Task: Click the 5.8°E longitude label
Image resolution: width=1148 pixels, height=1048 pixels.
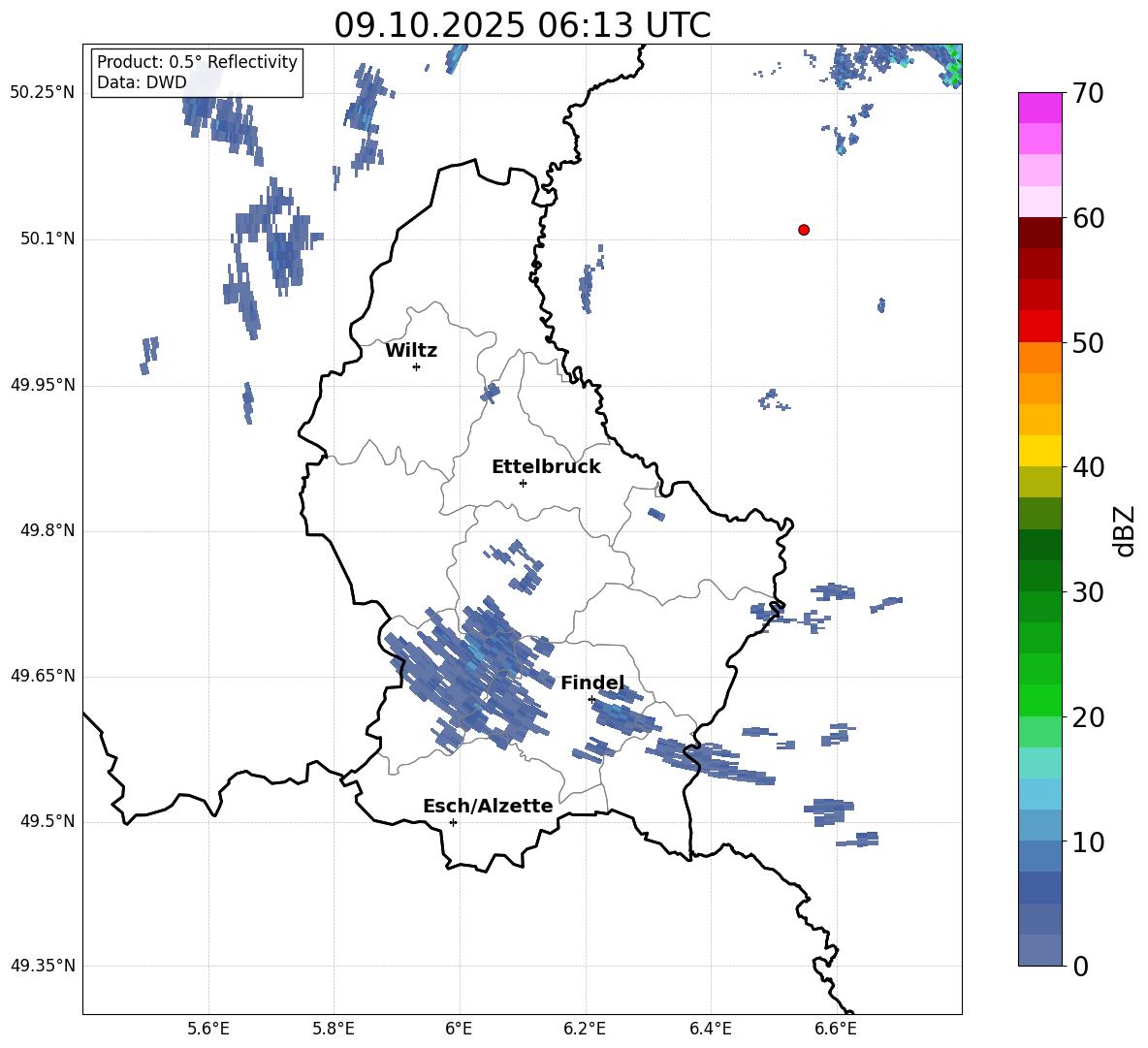Action: (334, 1030)
